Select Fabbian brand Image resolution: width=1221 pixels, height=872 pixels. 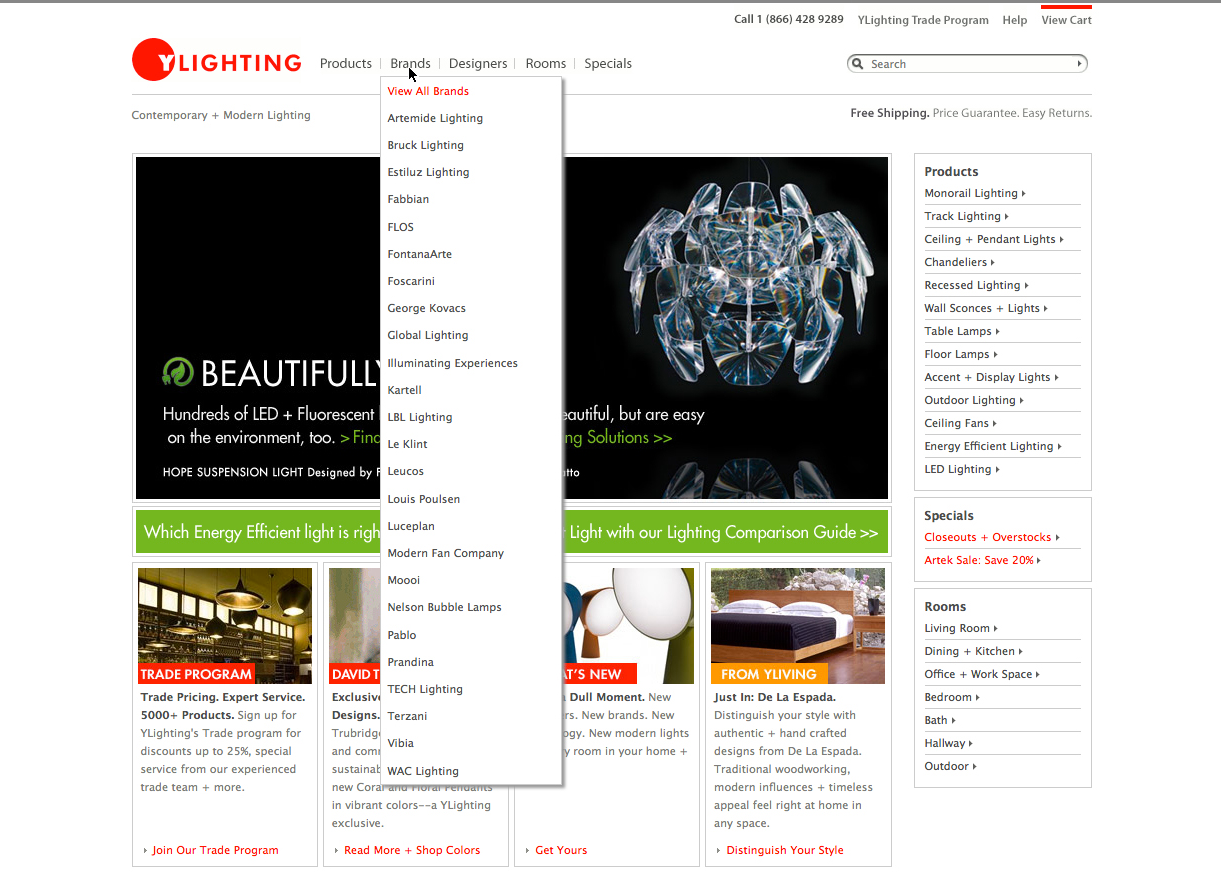408,199
